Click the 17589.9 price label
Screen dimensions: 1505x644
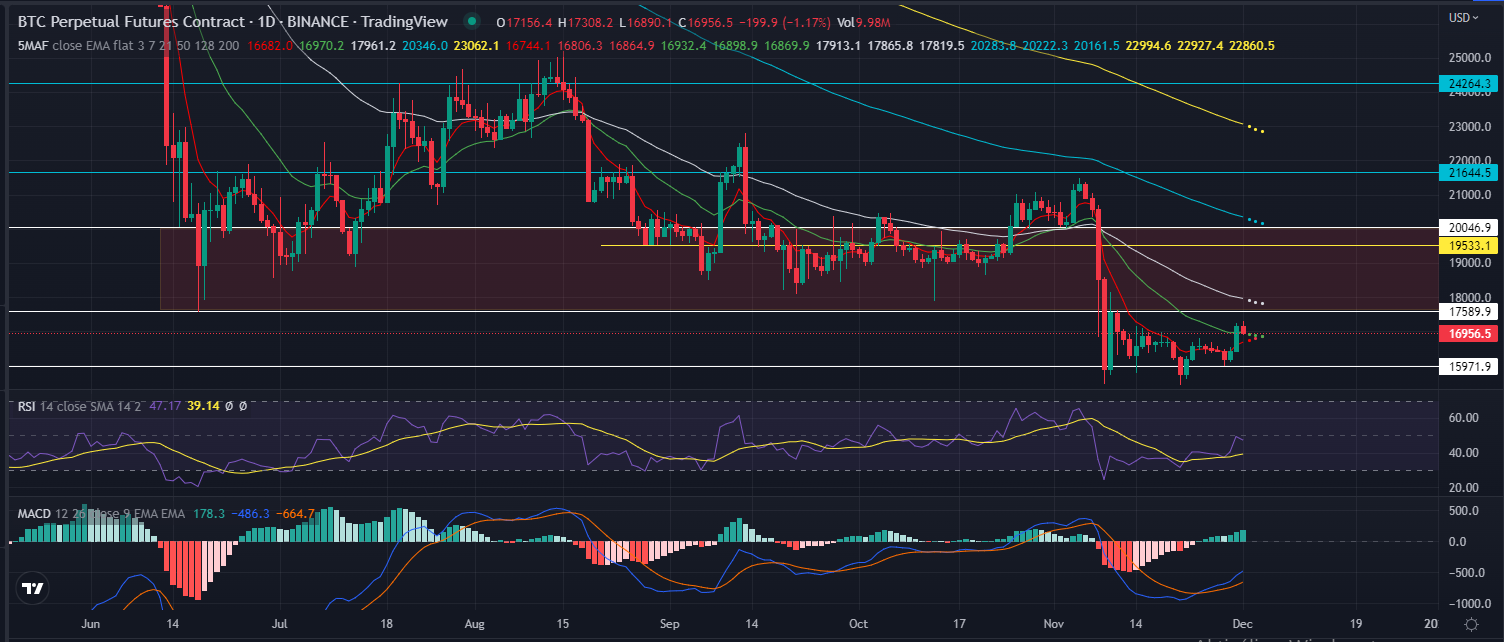tap(1467, 312)
